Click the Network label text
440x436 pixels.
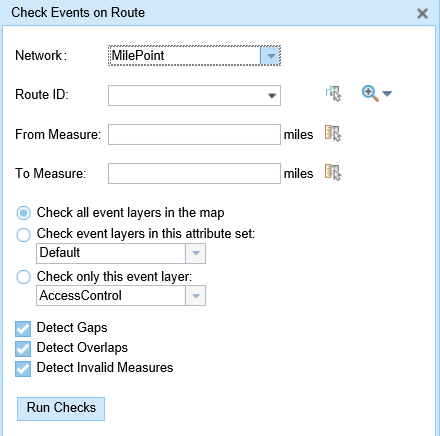[x=41, y=56]
